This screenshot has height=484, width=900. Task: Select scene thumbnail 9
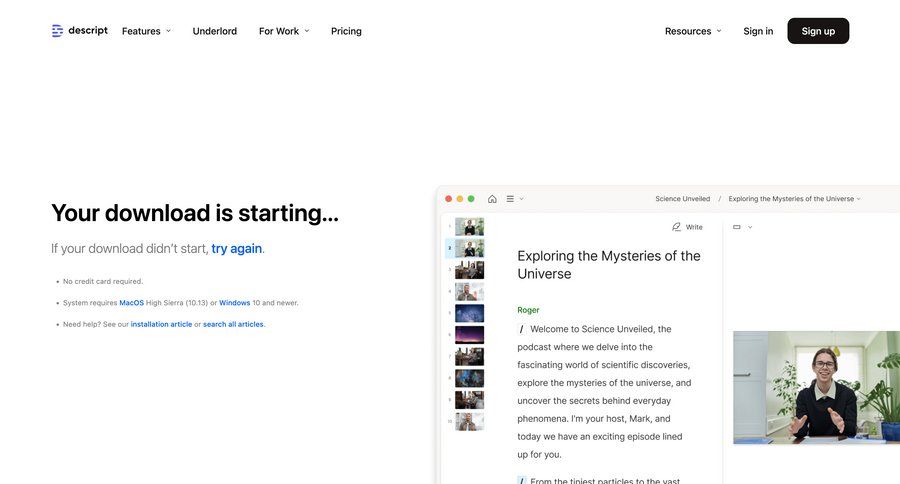coord(470,400)
